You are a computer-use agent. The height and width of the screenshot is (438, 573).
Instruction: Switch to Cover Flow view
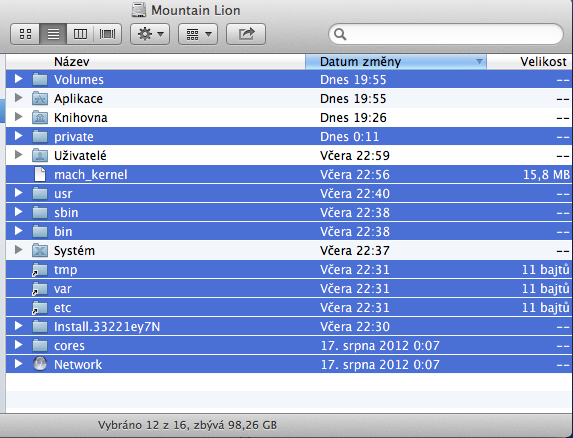click(x=107, y=34)
